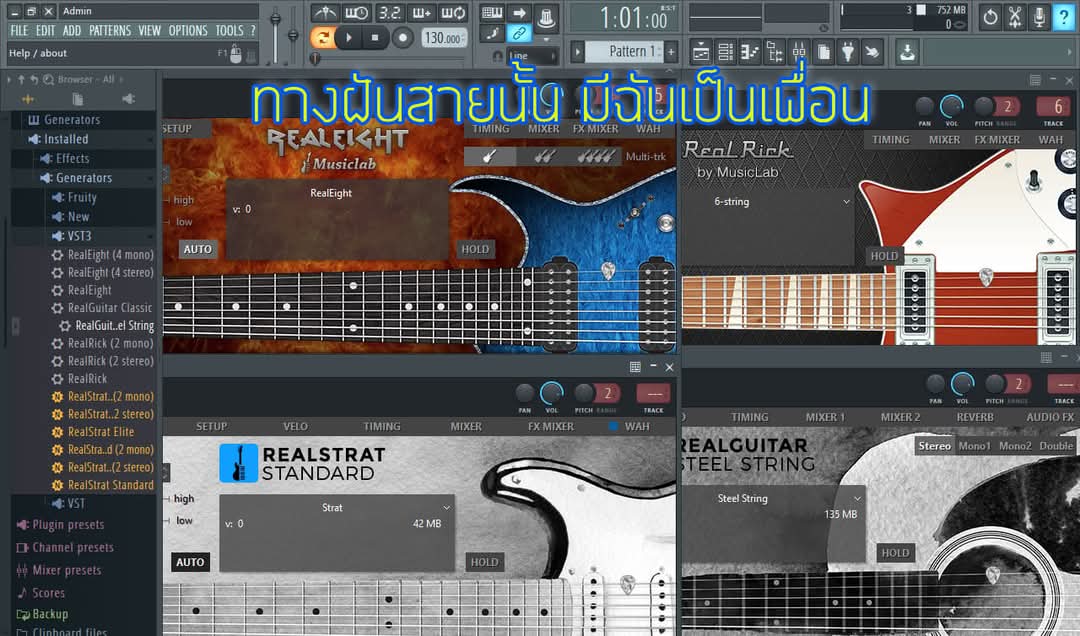Toggle the browser view icon in toolbar
Image resolution: width=1080 pixels, height=636 pixels.
[x=774, y=52]
